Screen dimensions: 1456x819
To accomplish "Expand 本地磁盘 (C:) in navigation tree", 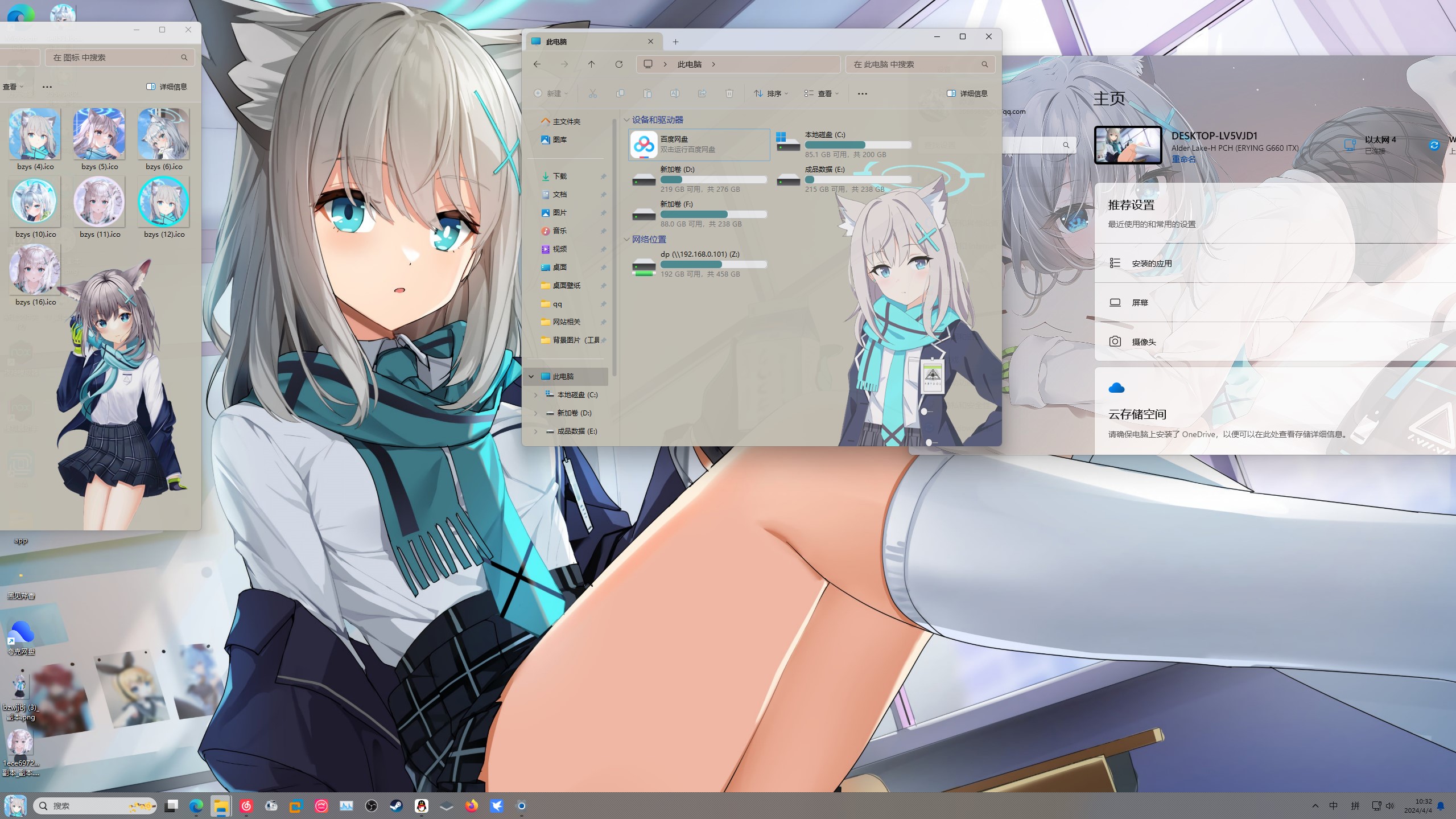I will coord(535,394).
